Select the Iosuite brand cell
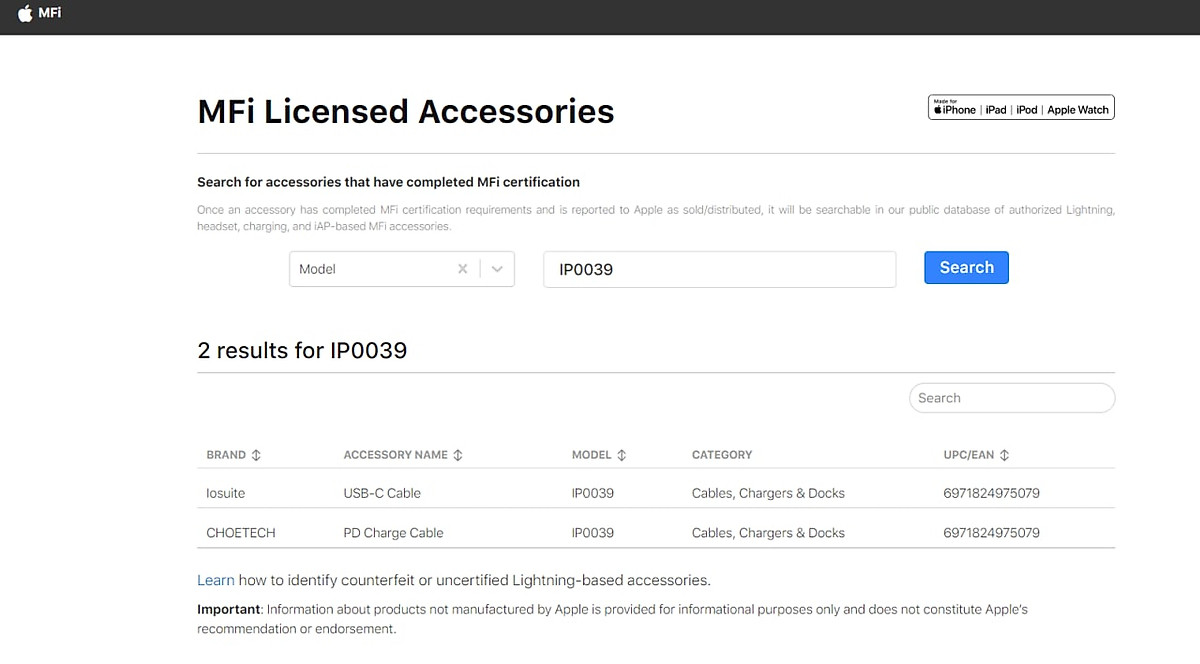The width and height of the screenshot is (1200, 664). click(x=226, y=493)
